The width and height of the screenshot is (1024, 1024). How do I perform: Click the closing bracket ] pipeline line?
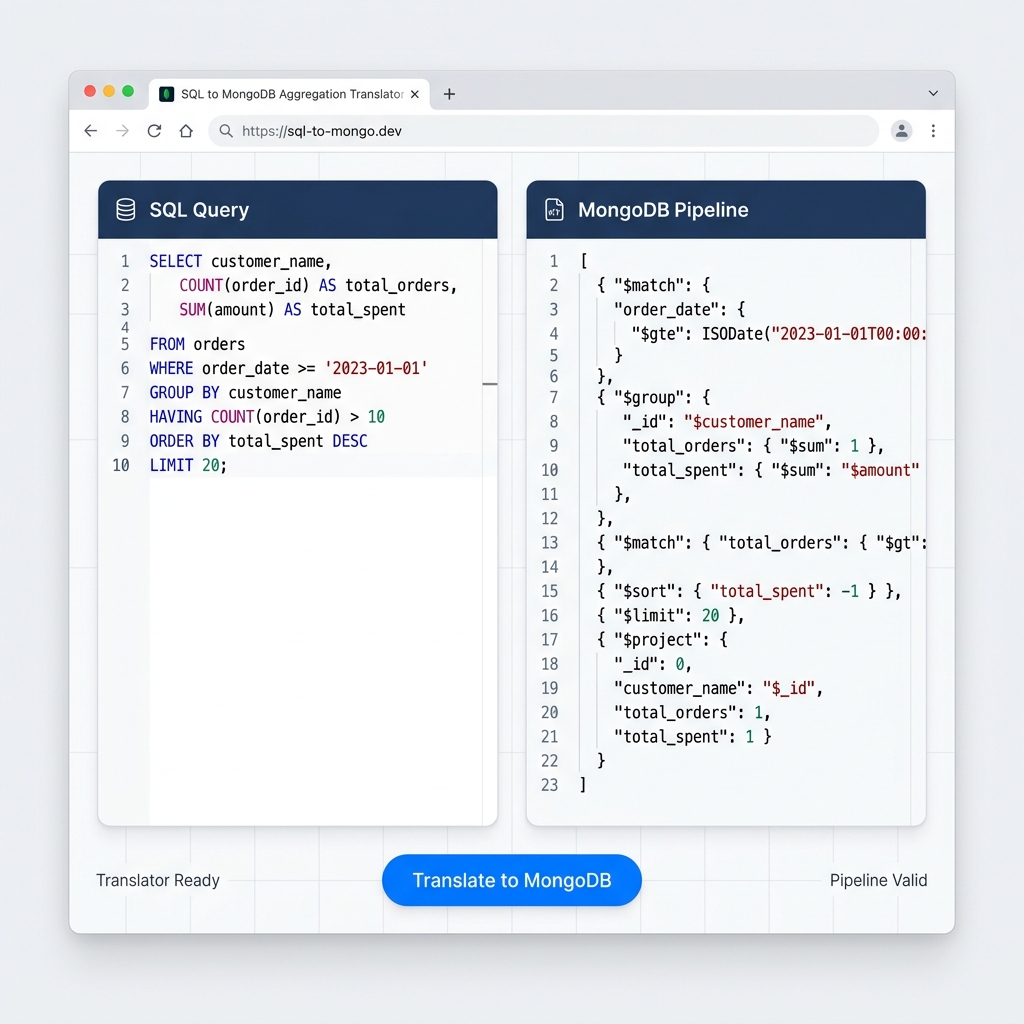(x=583, y=784)
